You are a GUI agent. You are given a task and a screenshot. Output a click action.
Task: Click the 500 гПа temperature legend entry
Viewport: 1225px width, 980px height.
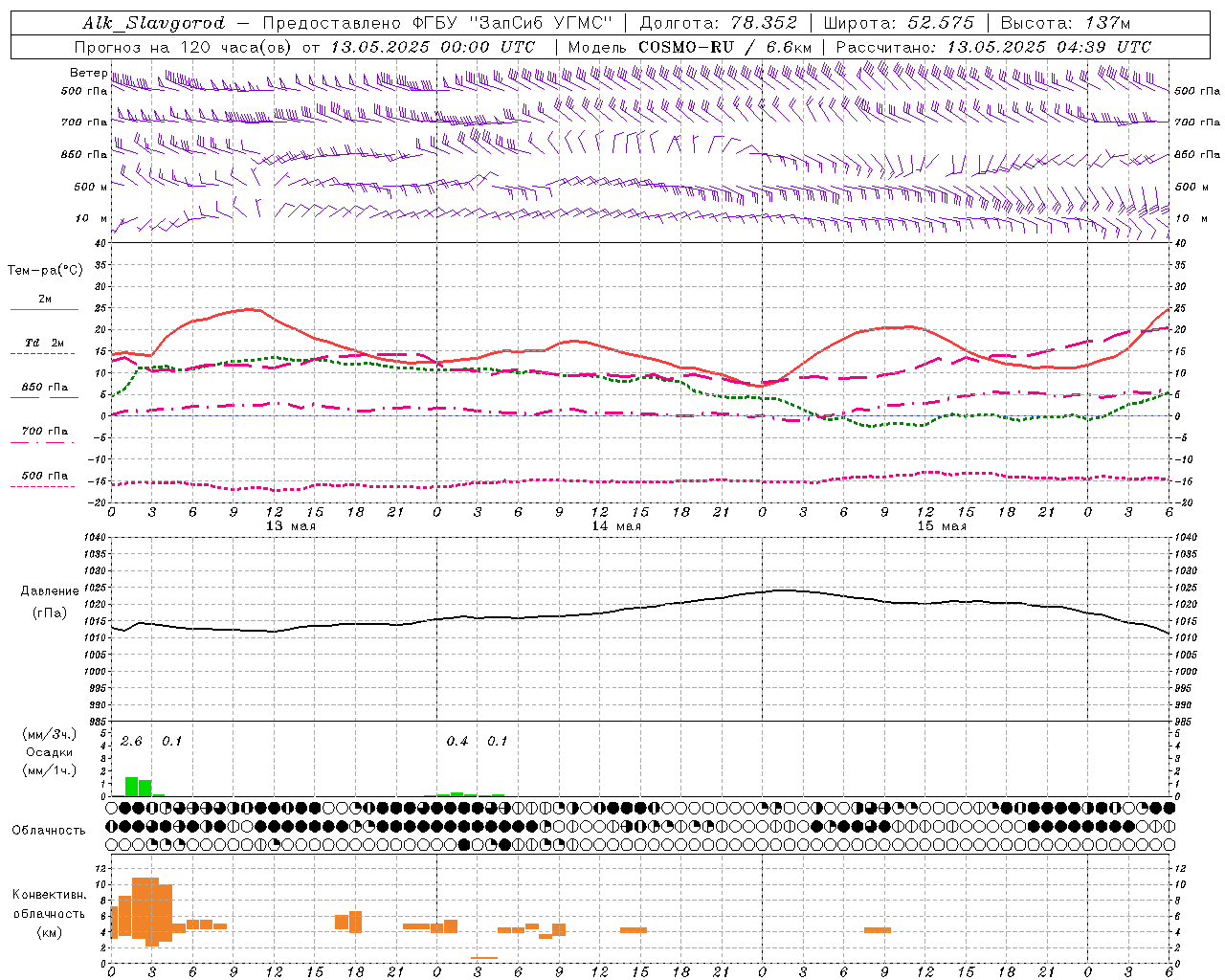(45, 476)
